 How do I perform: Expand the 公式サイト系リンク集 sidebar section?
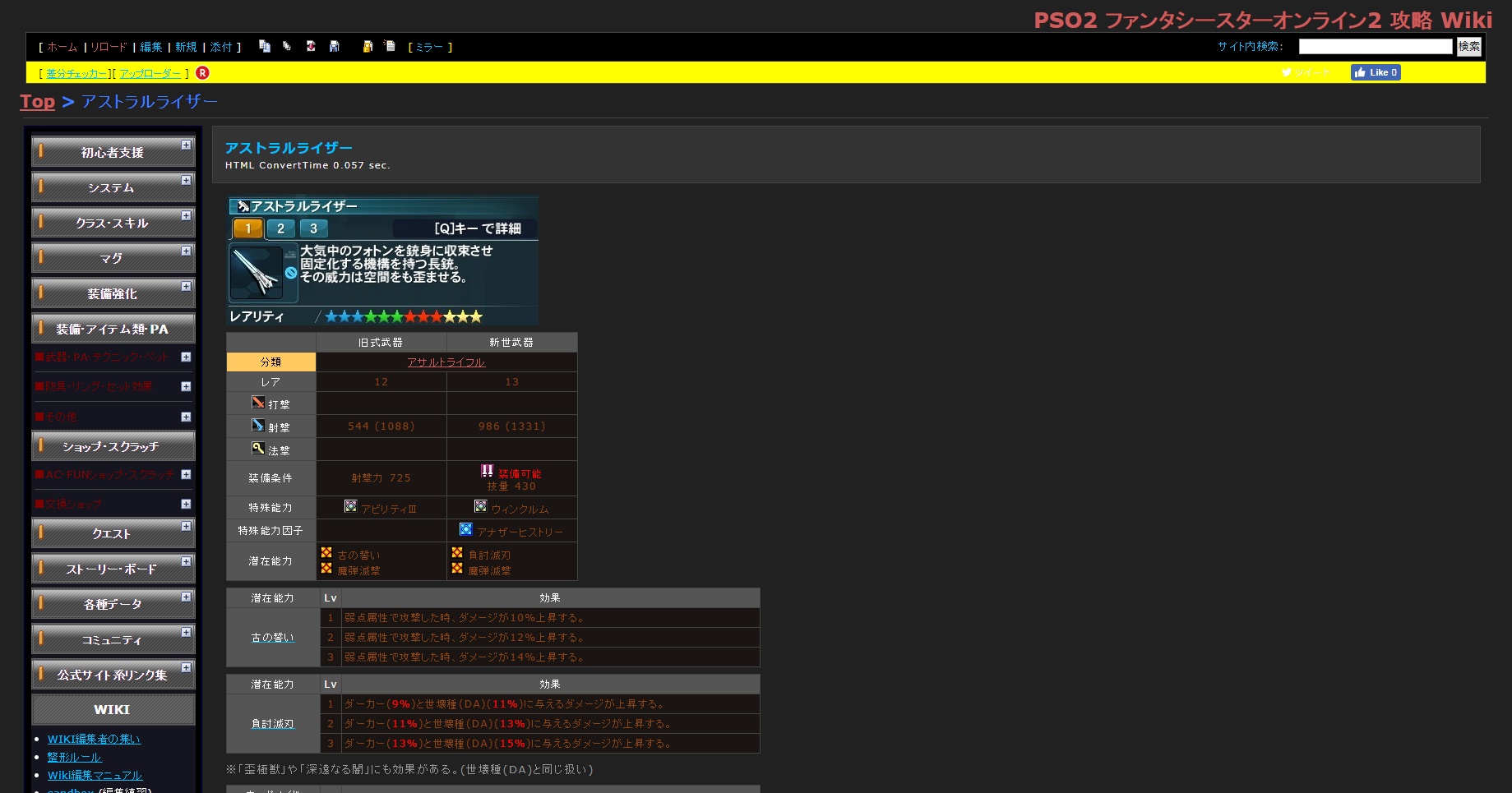pyautogui.click(x=186, y=667)
